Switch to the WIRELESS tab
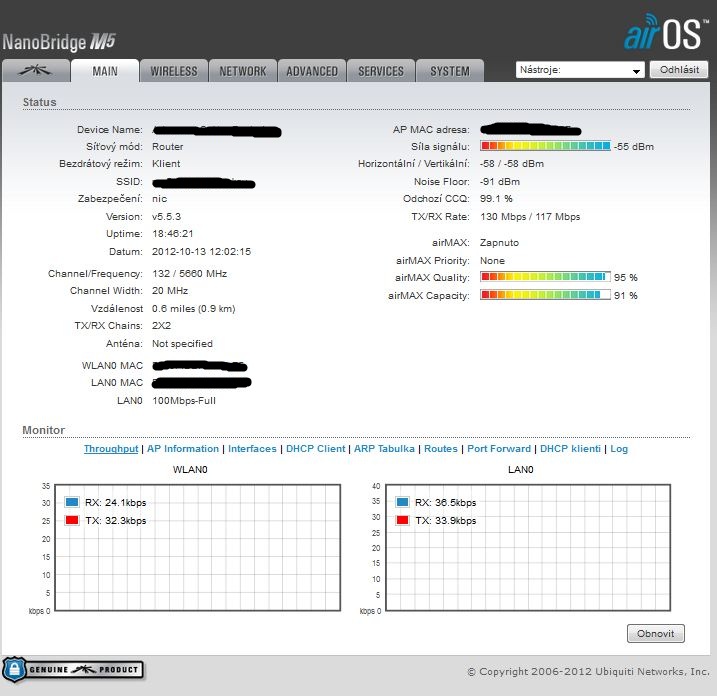Image resolution: width=717 pixels, height=696 pixels. (174, 71)
